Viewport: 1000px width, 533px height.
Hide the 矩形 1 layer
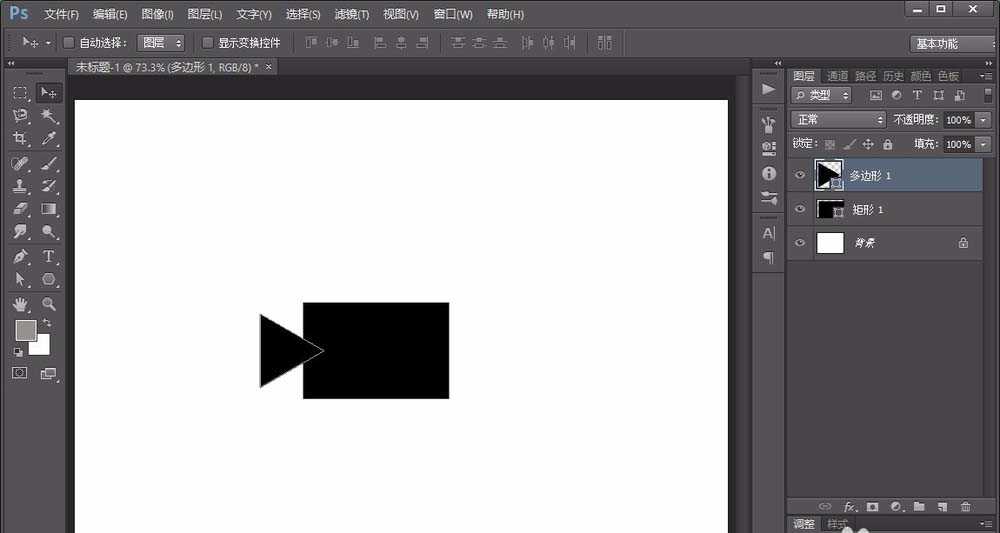pyautogui.click(x=799, y=209)
